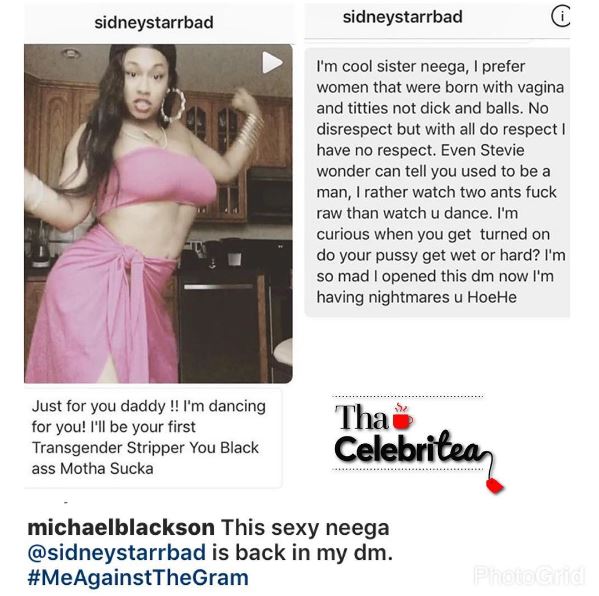Follow the @sidneystarrbad mention link

(117, 552)
